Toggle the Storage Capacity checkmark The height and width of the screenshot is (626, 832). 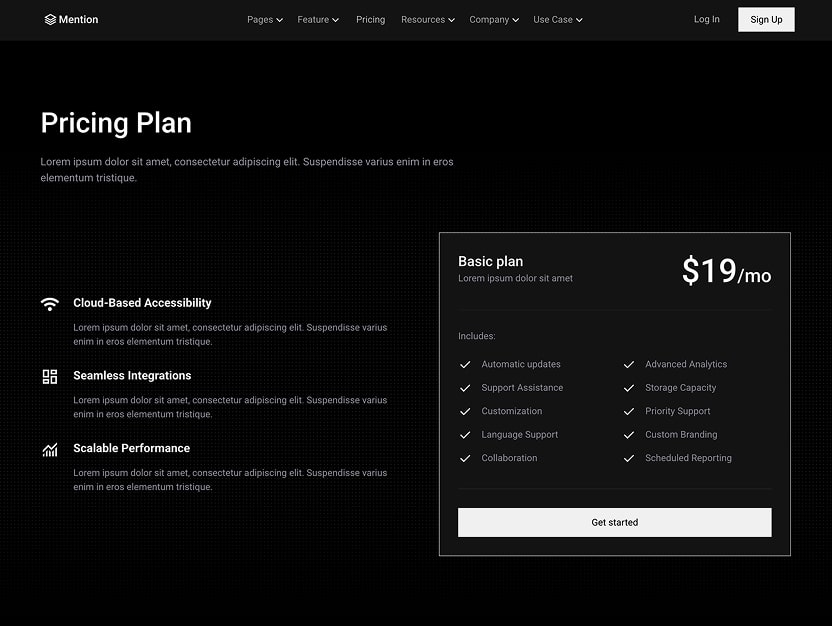point(629,387)
